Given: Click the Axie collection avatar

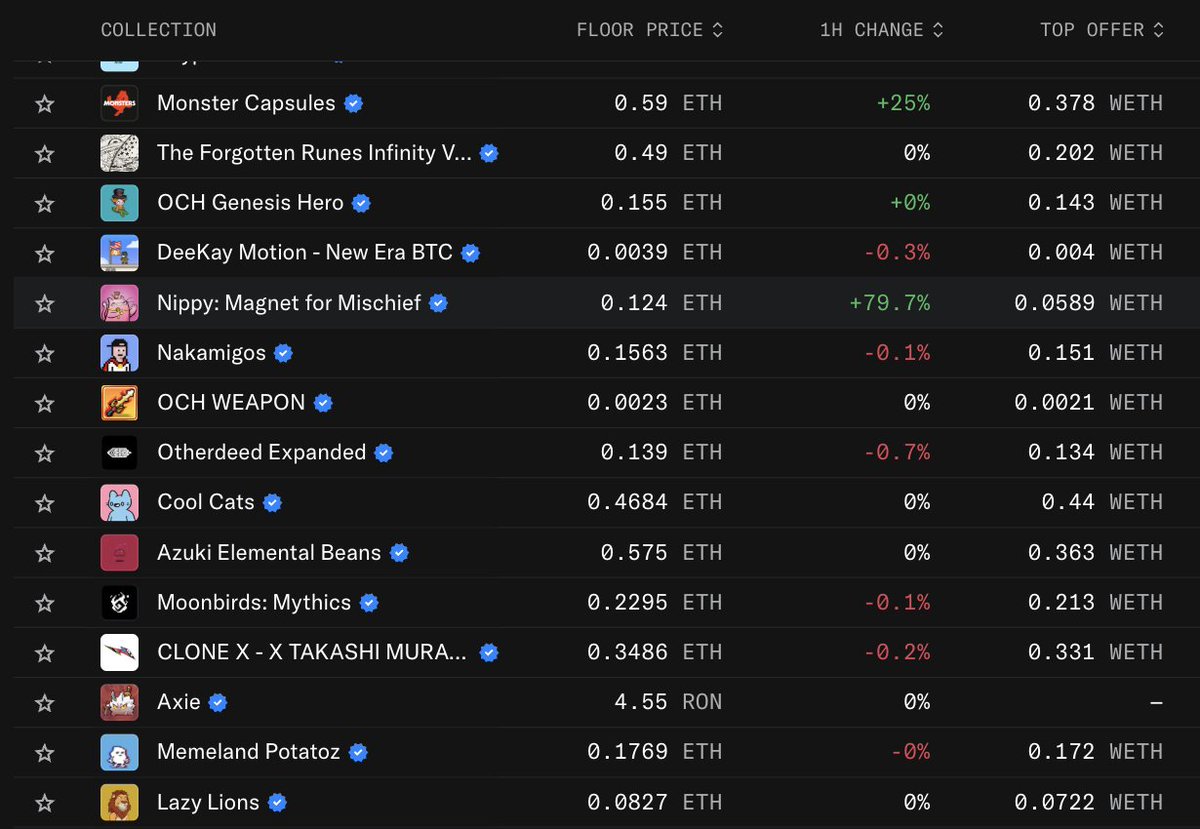Looking at the screenshot, I should click(x=120, y=703).
